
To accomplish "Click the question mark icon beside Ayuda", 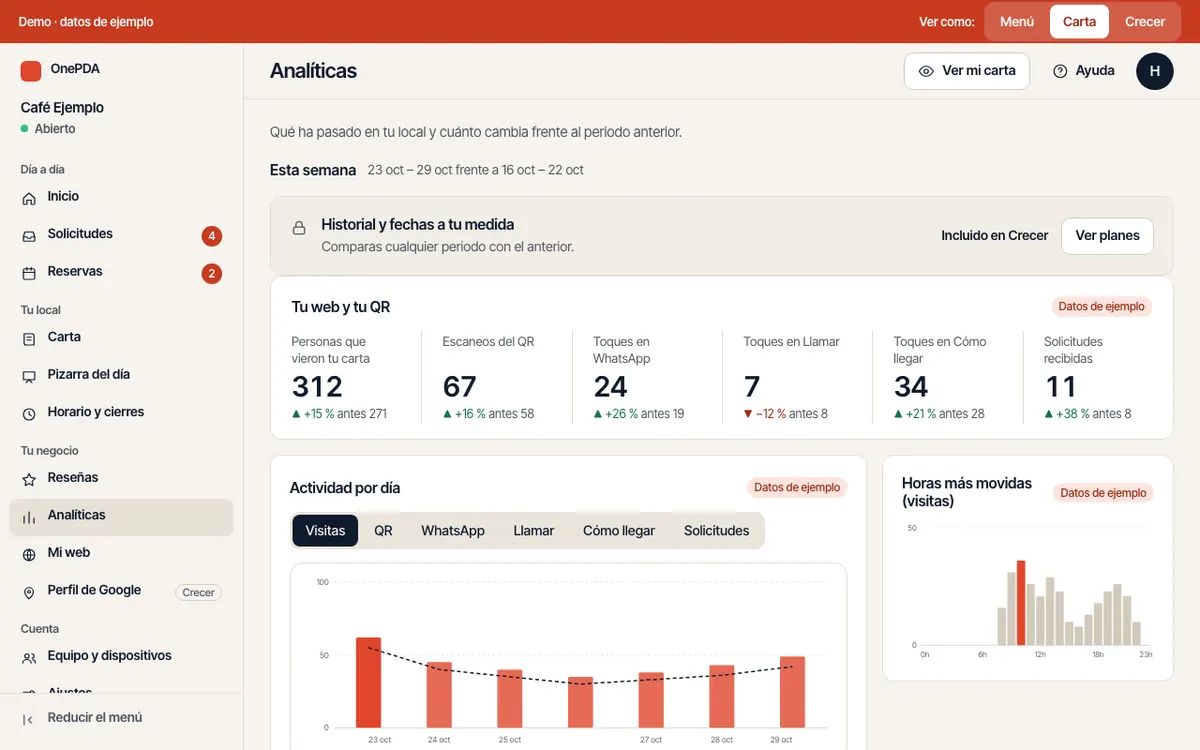I will pos(1060,71).
